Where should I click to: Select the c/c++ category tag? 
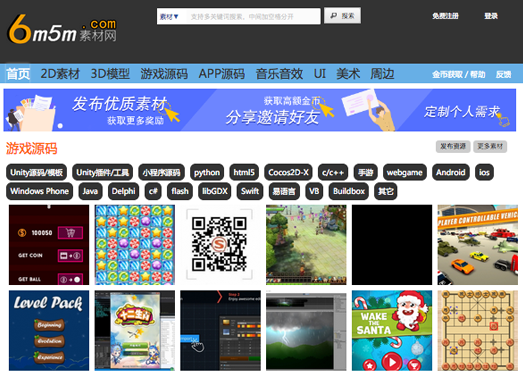pos(333,172)
